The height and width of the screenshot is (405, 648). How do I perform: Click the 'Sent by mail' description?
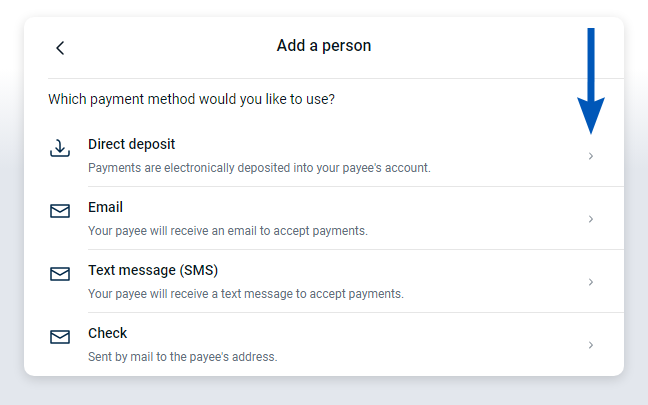click(x=183, y=357)
